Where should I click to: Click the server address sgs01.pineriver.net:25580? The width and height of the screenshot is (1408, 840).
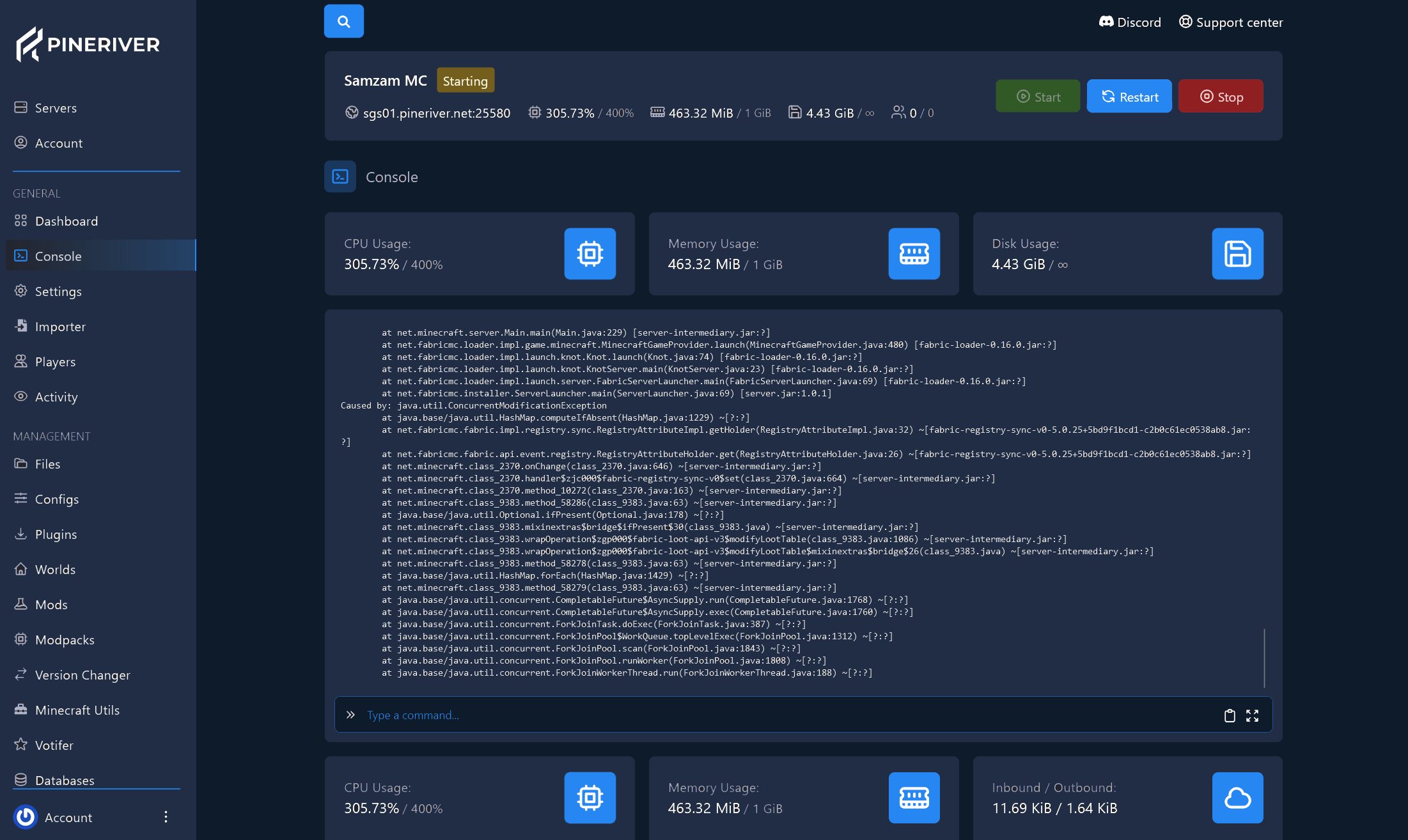437,113
